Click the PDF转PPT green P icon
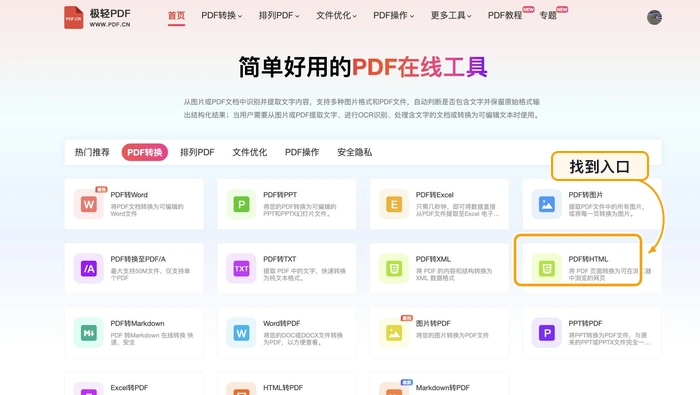Image resolution: width=700 pixels, height=395 pixels. tap(242, 204)
